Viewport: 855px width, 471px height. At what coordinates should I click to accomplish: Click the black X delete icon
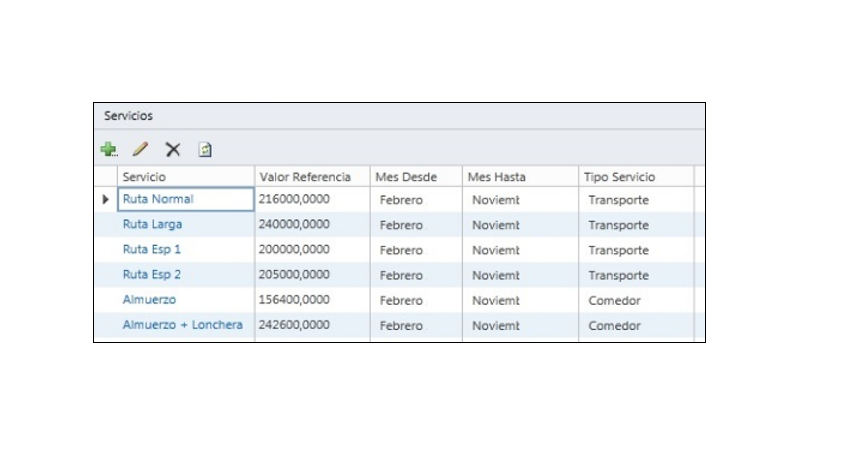click(x=173, y=149)
